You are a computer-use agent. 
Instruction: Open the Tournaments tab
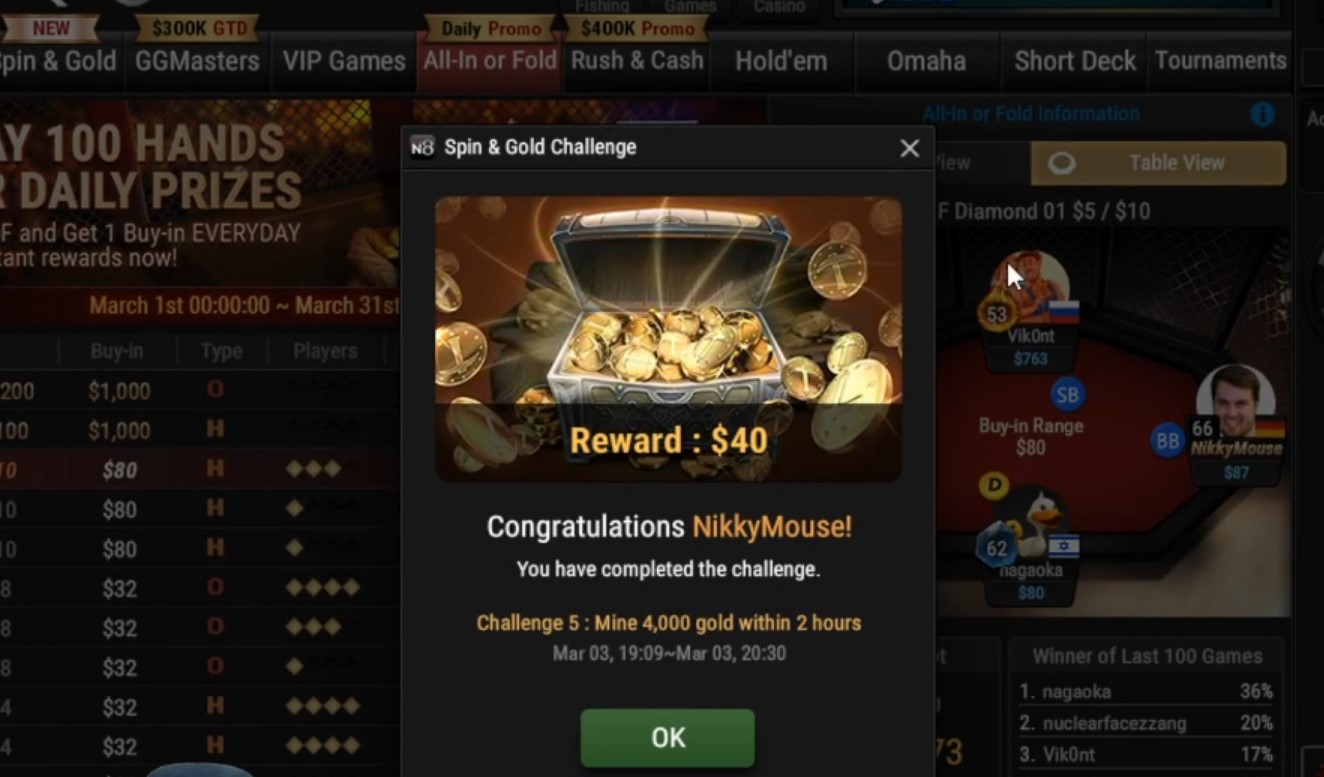(1220, 61)
